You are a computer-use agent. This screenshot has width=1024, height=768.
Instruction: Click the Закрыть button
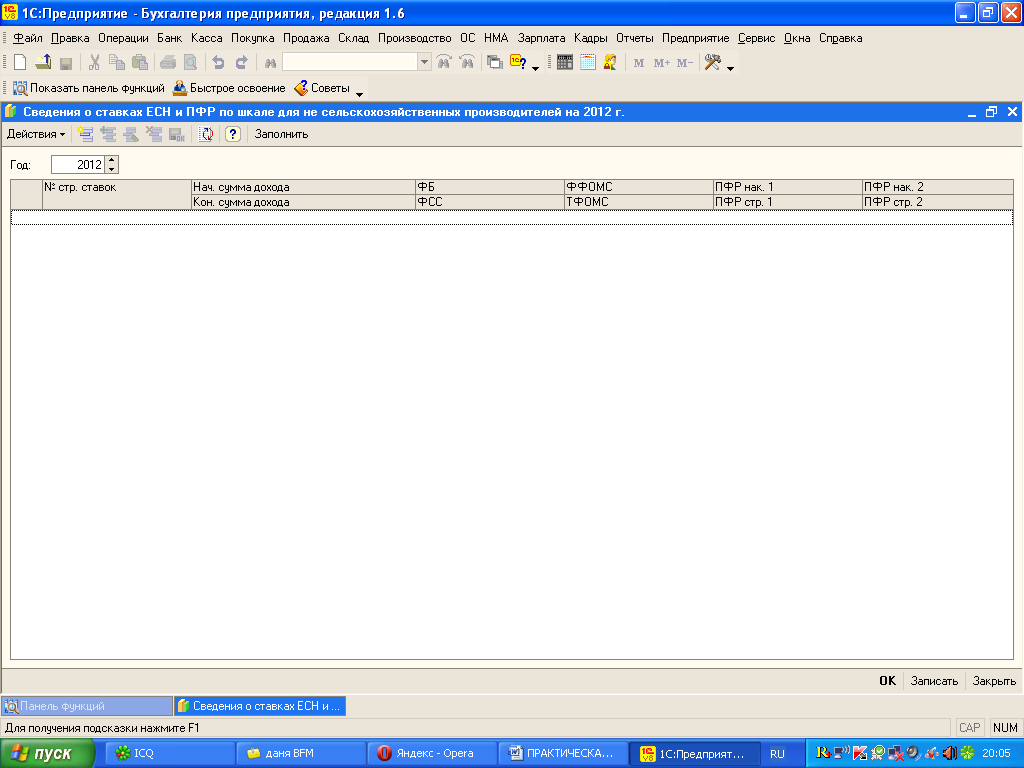994,680
